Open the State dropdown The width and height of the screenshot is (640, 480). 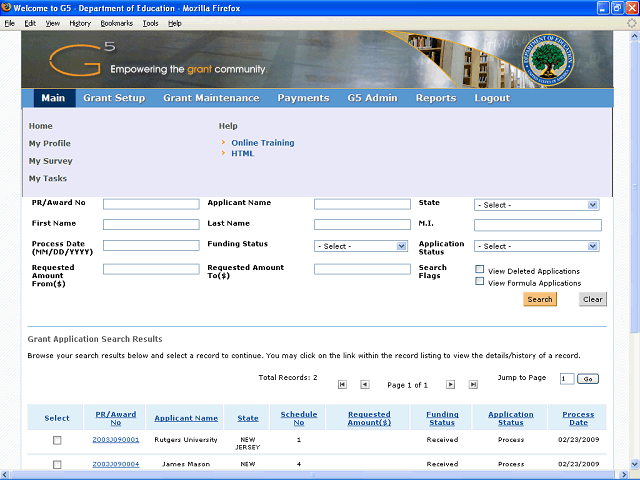pos(536,205)
